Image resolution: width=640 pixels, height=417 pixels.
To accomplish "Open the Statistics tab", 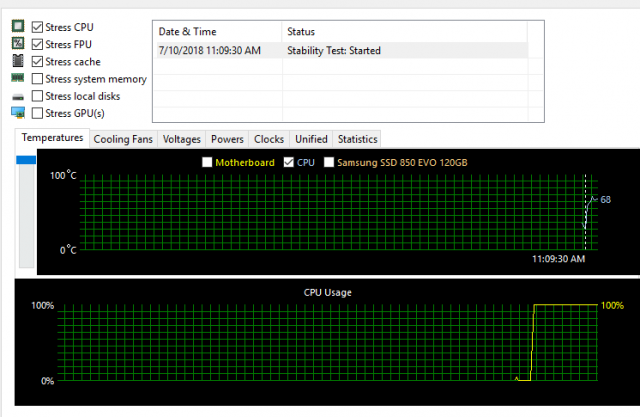I will 357,139.
